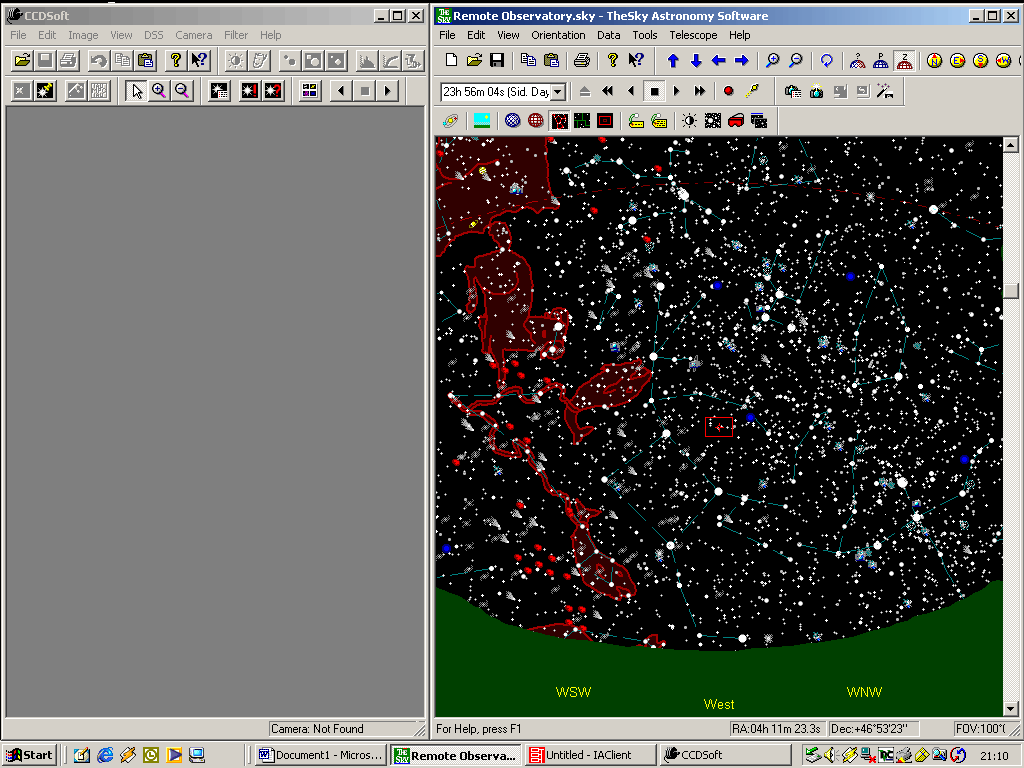Toggle night vision red goggles mode

point(736,121)
